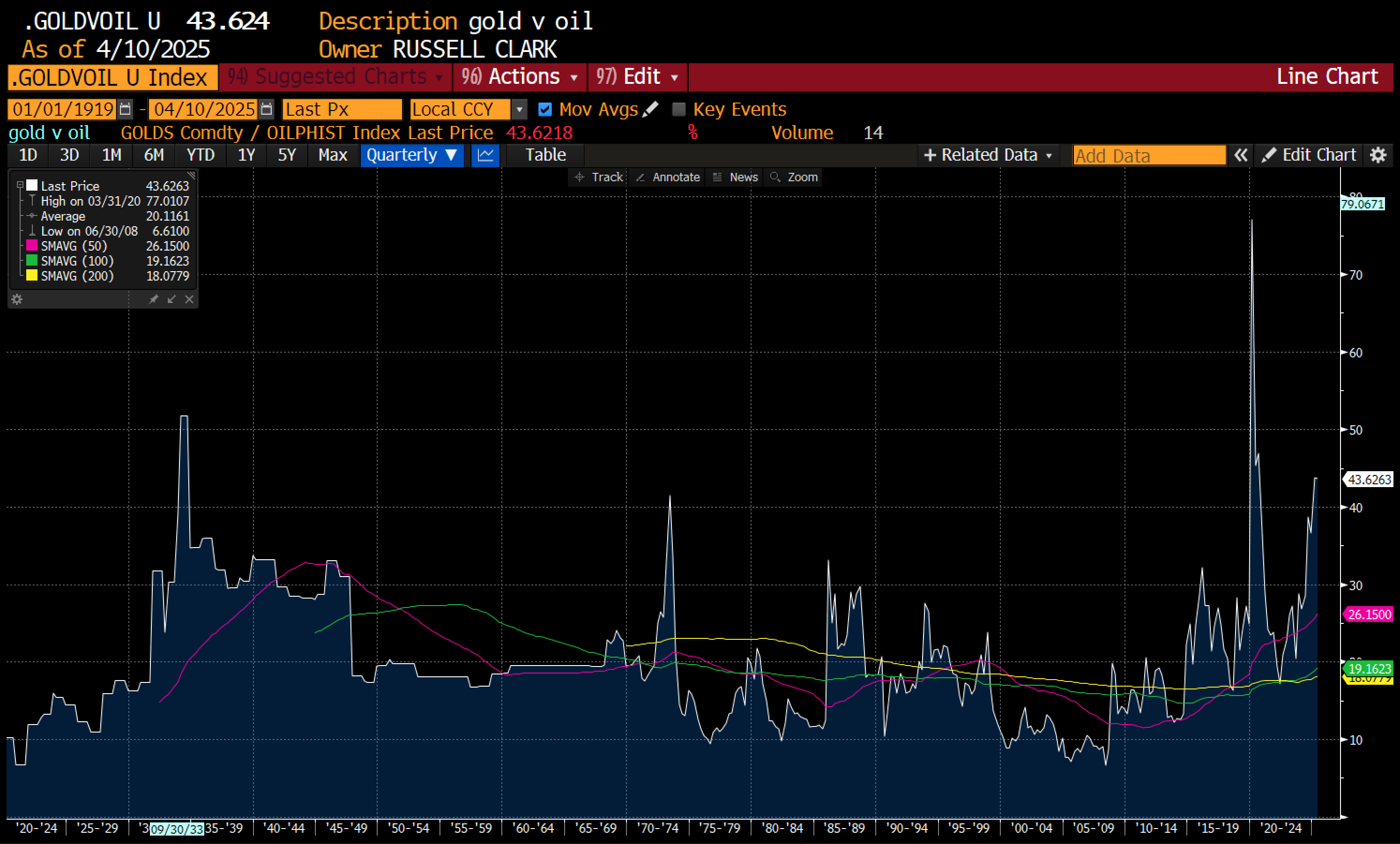Screen dimensions: 1400x844
Task: Switch to the Table view
Action: pyautogui.click(x=545, y=155)
